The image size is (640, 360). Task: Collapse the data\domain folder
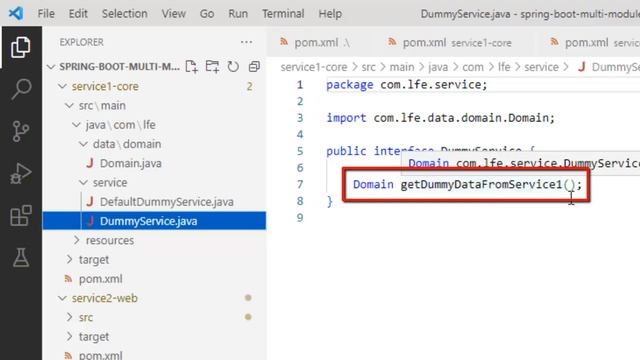[x=83, y=144]
